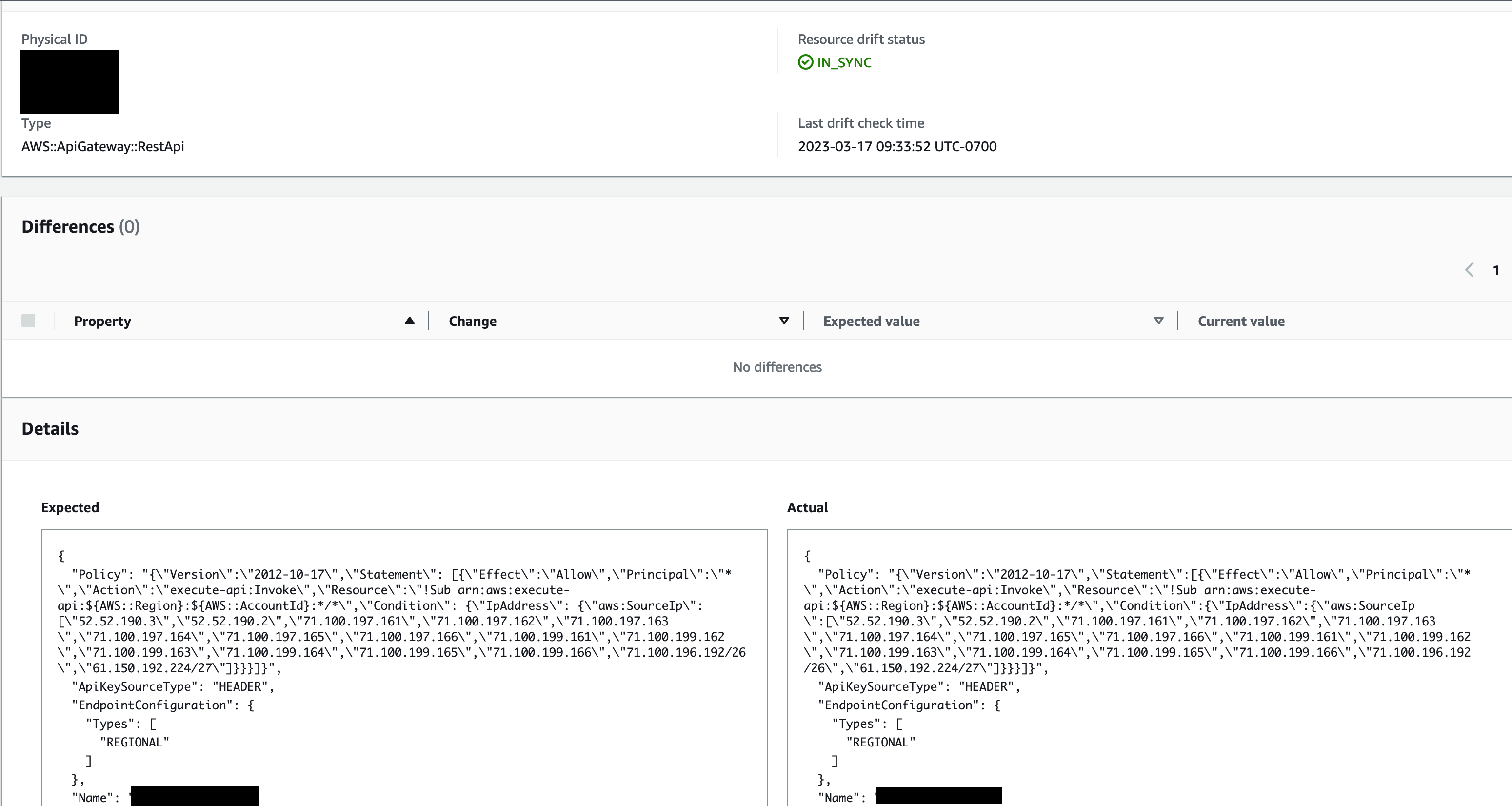The width and height of the screenshot is (1512, 806).
Task: Toggle the select-all checkbox in the table header
Action: [x=28, y=321]
